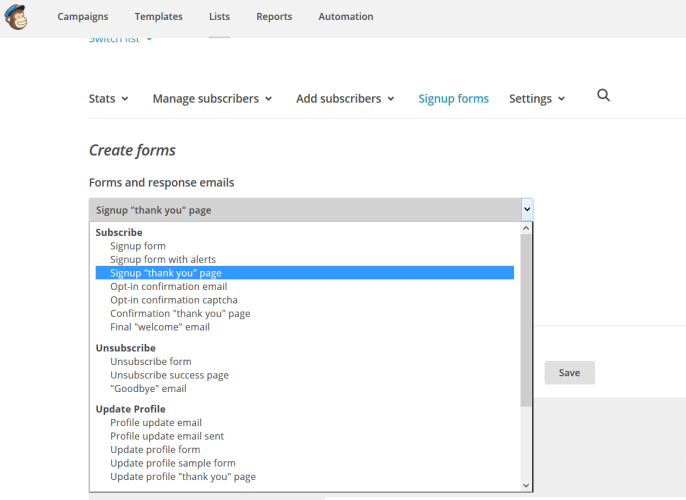Choose 'Opt-in confirmation captcha' option
This screenshot has width=686, height=500.
[174, 300]
